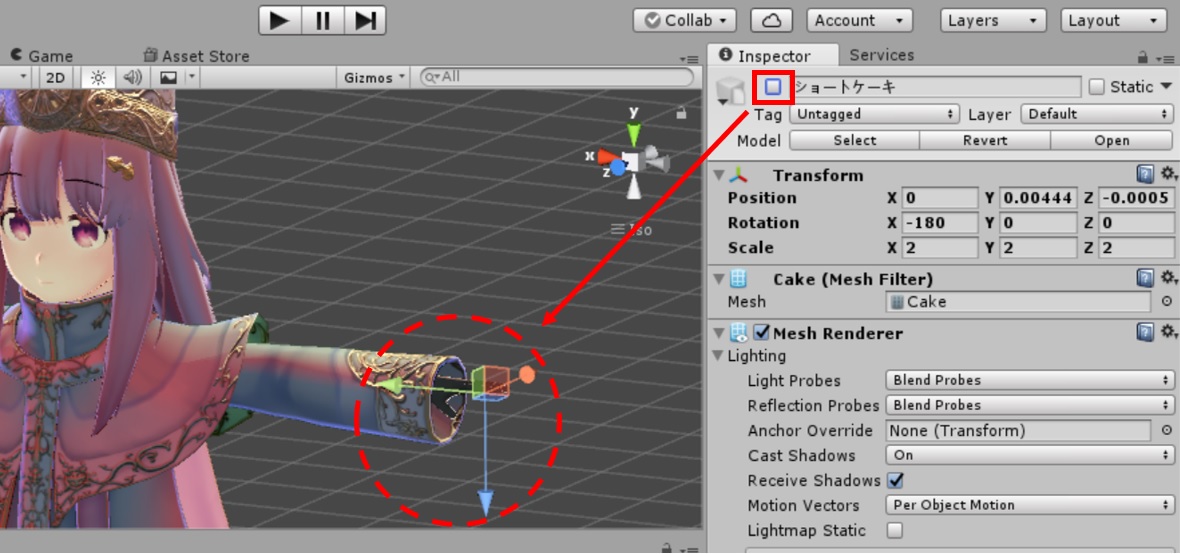Screen dimensions: 1180x554
Task: Enable the GameObject active checkbox
Action: coord(773,87)
